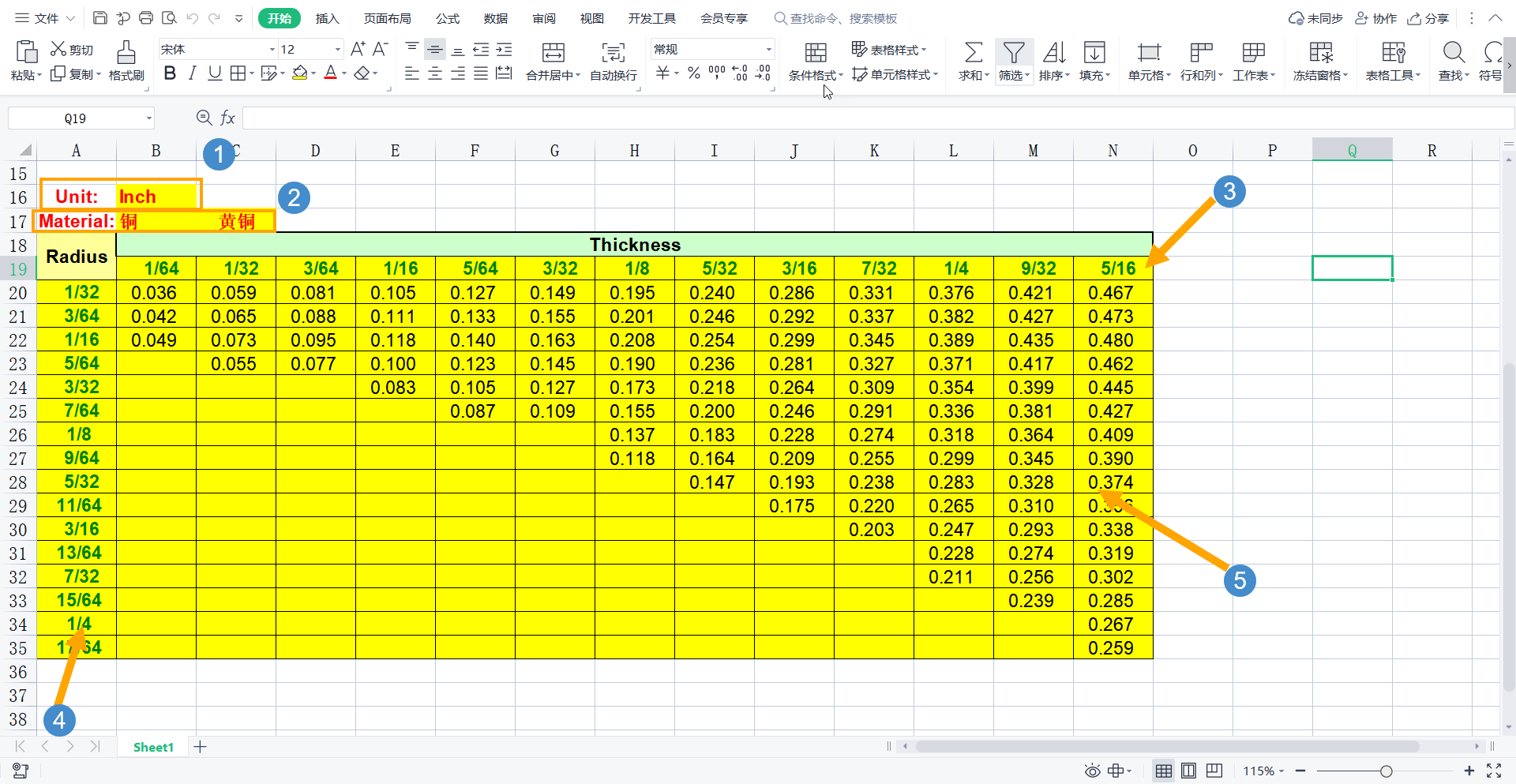The height and width of the screenshot is (784, 1516).
Task: Open the font name dropdown (宋体)
Action: click(x=272, y=49)
